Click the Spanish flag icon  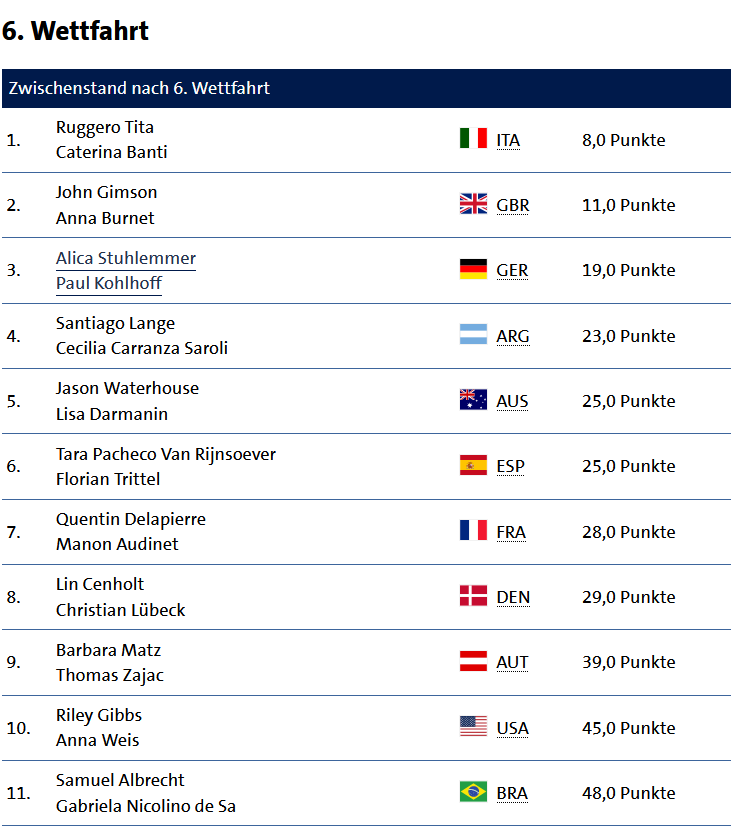pos(473,465)
